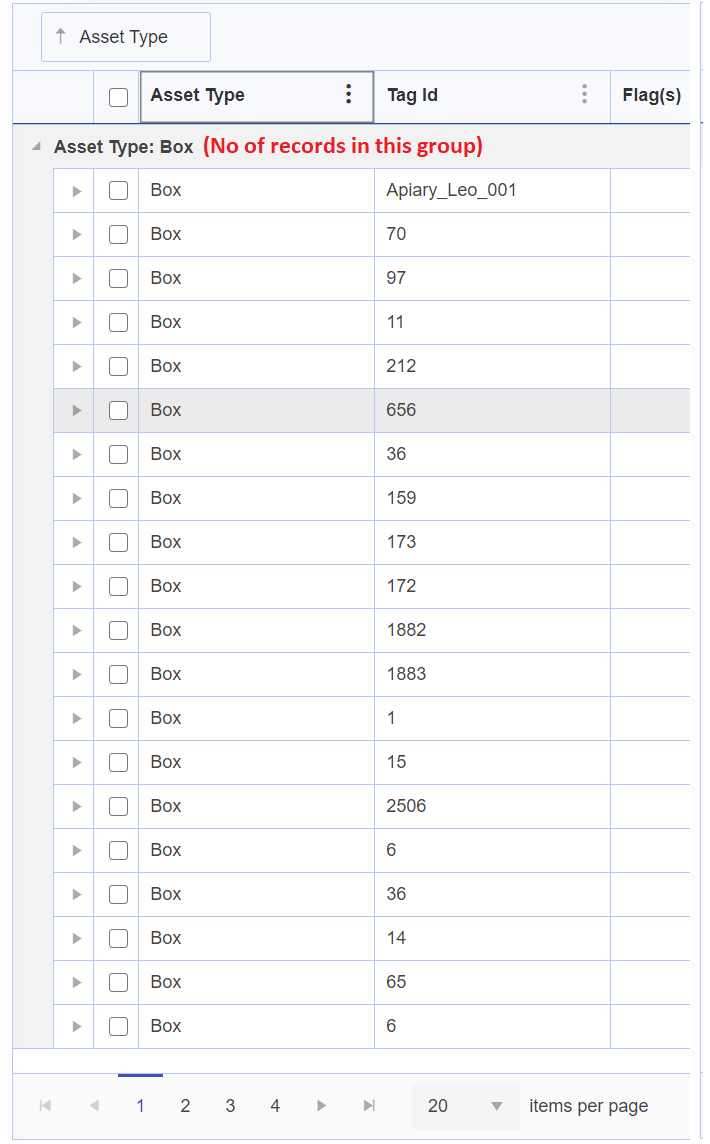Viewport: 710px width, 1144px height.
Task: Open the Tag Id column menu
Action: (x=584, y=95)
